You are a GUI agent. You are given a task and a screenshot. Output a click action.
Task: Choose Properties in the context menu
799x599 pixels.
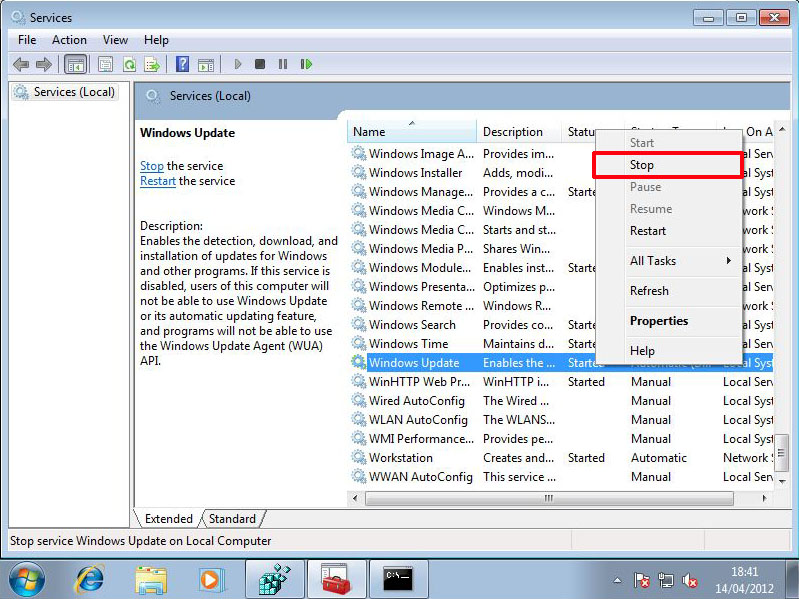click(668, 321)
